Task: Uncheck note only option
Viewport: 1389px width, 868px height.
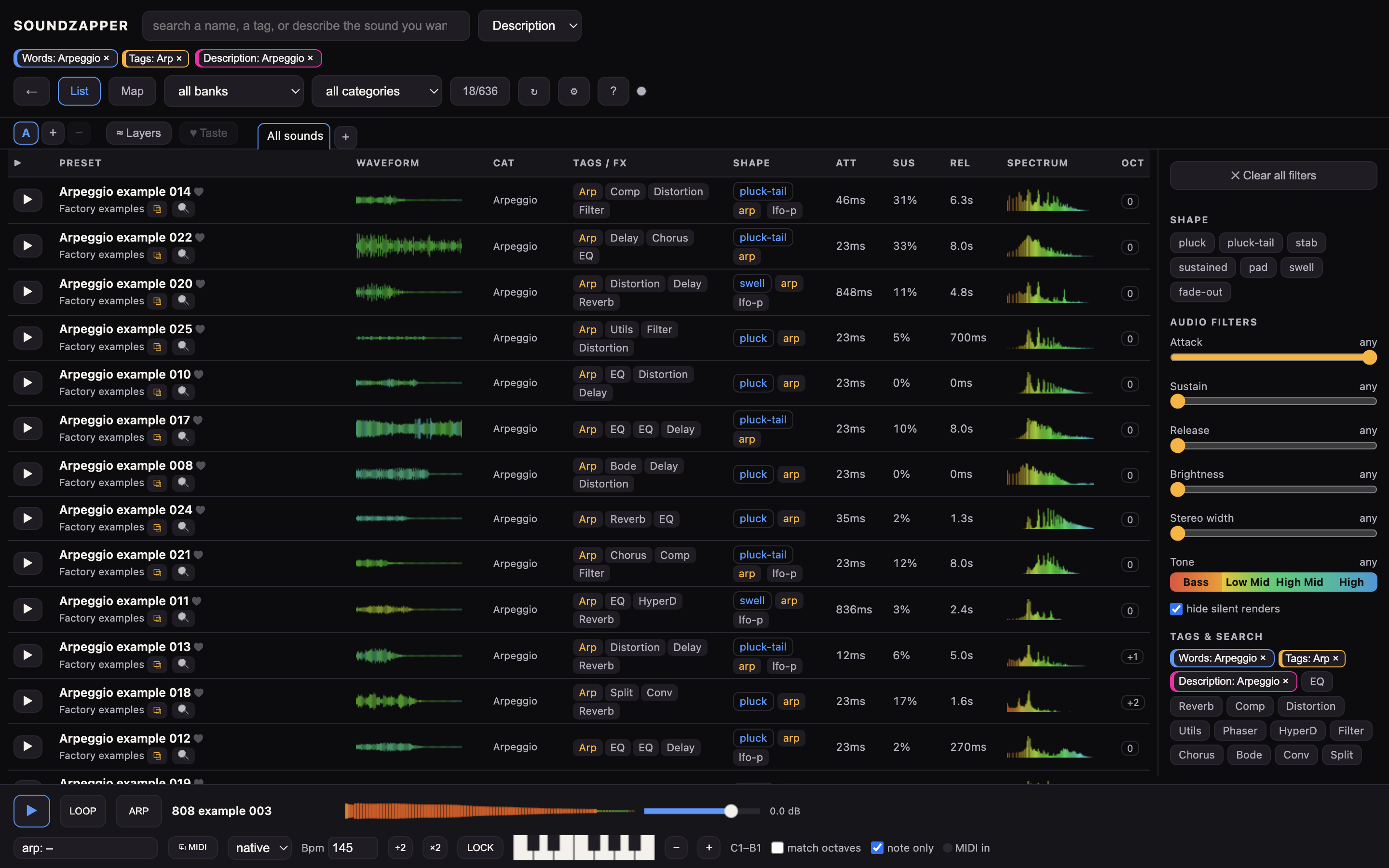Action: (x=877, y=847)
